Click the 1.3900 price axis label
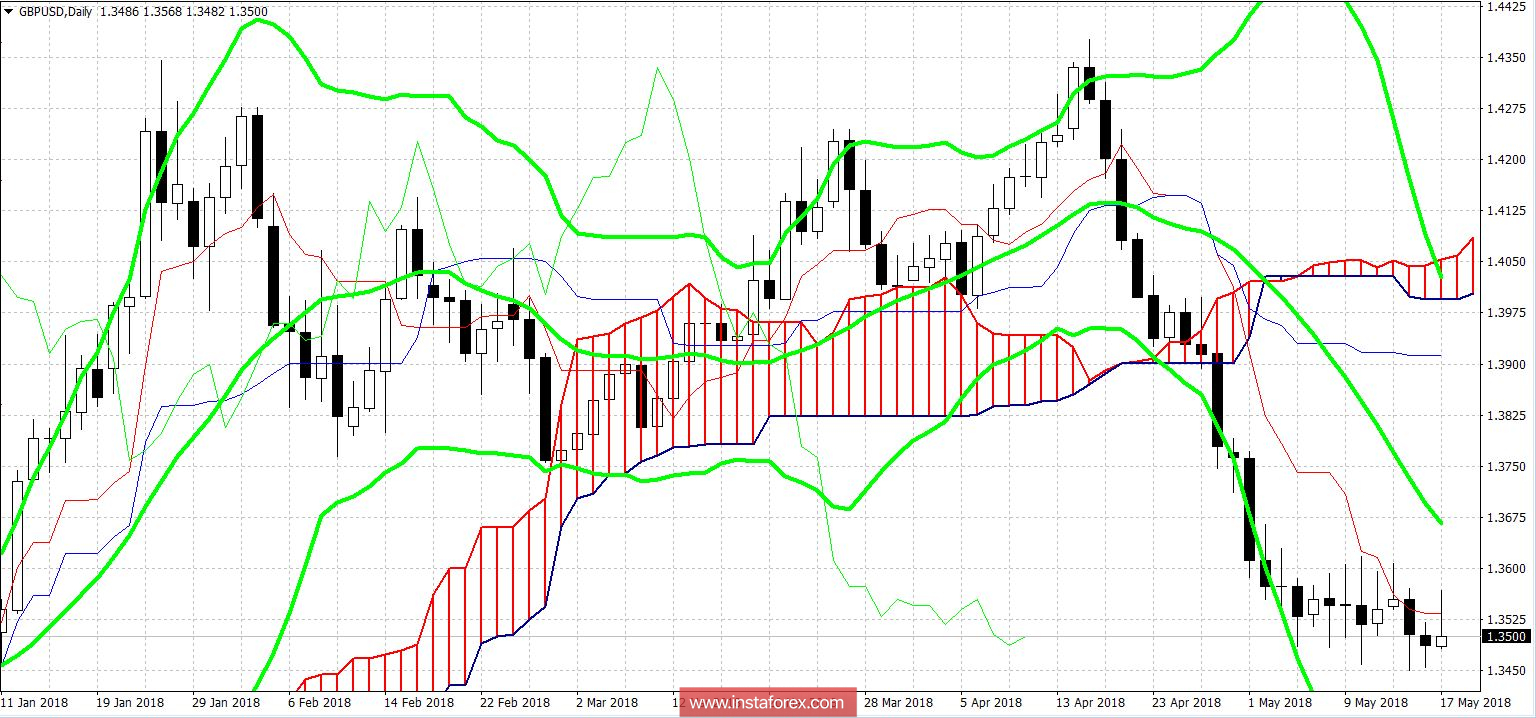 click(x=1506, y=364)
